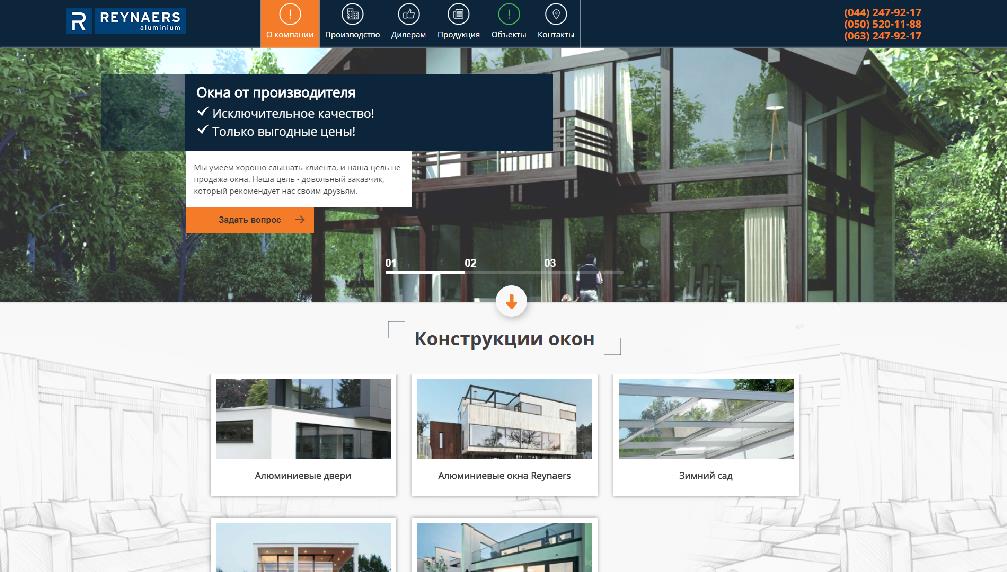
Task: Switch to slide 03 in banner
Action: pyautogui.click(x=550, y=263)
